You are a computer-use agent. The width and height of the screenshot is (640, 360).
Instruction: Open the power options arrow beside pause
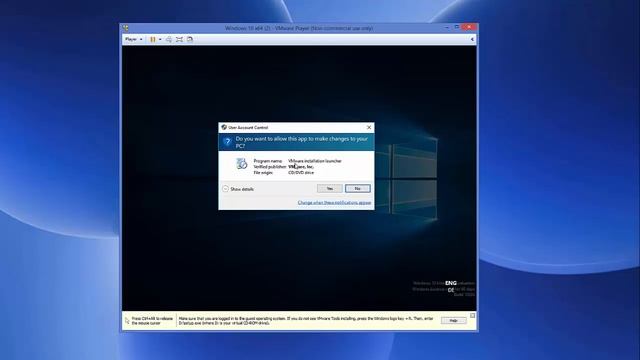[x=160, y=39]
